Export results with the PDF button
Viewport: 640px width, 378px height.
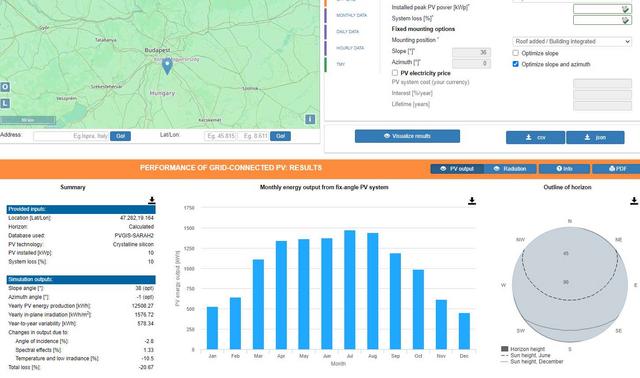click(617, 169)
